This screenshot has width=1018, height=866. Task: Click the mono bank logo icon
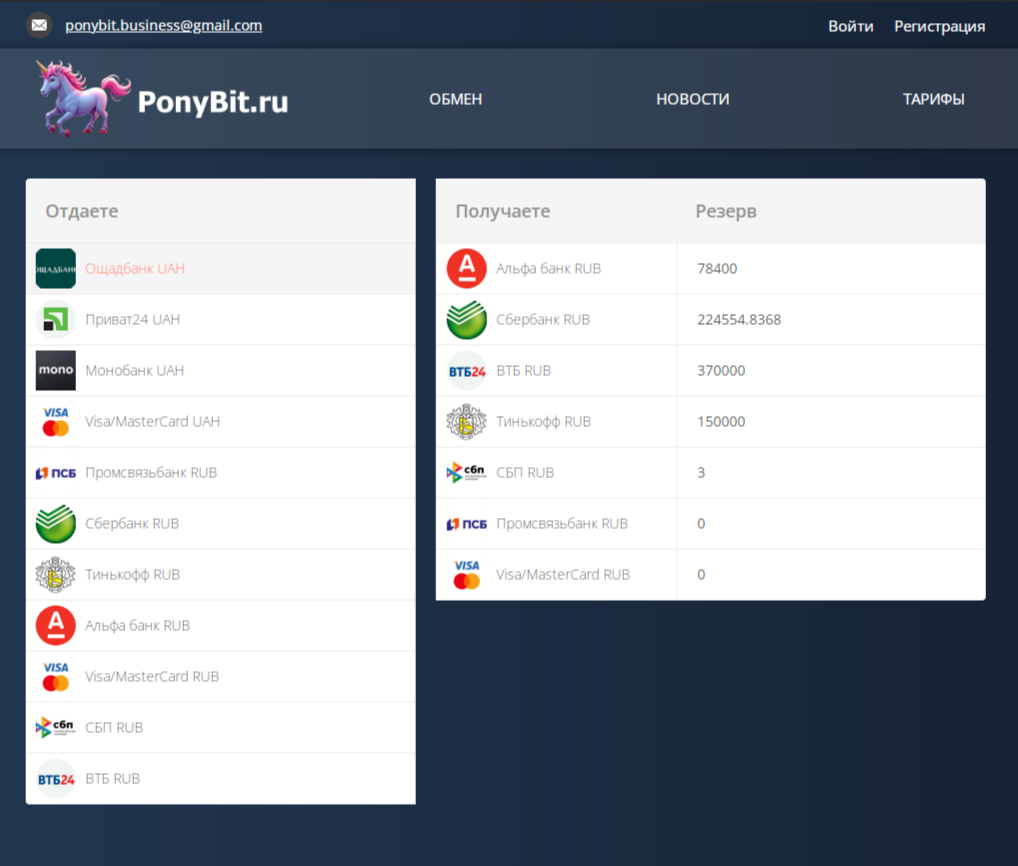tap(56, 371)
